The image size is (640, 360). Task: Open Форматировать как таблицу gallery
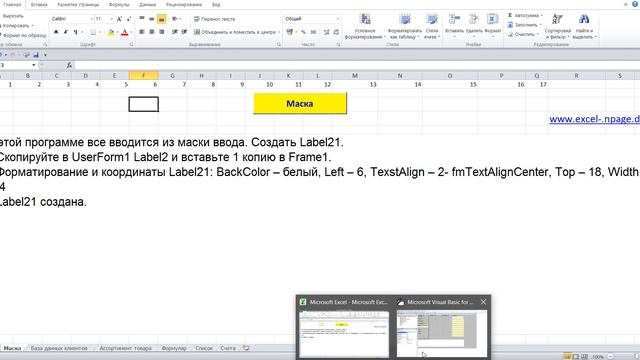point(404,26)
